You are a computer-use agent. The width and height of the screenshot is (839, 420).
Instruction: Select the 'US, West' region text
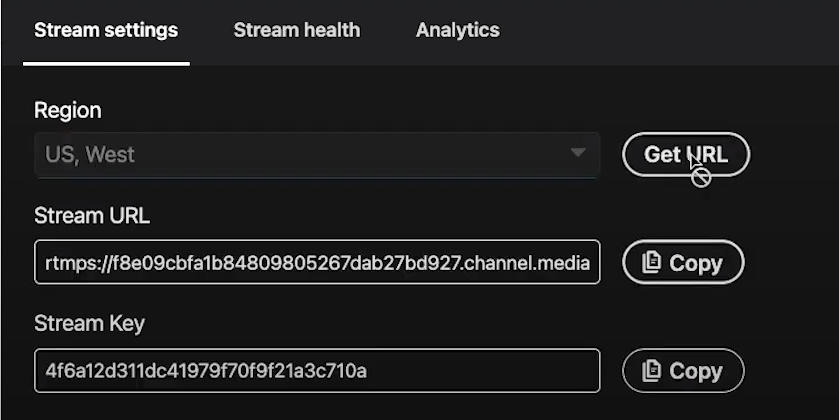89,155
